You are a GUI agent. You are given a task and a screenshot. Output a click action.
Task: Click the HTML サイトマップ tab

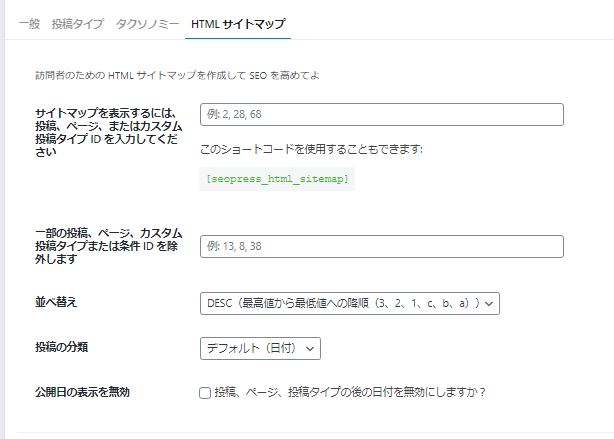coord(238,24)
